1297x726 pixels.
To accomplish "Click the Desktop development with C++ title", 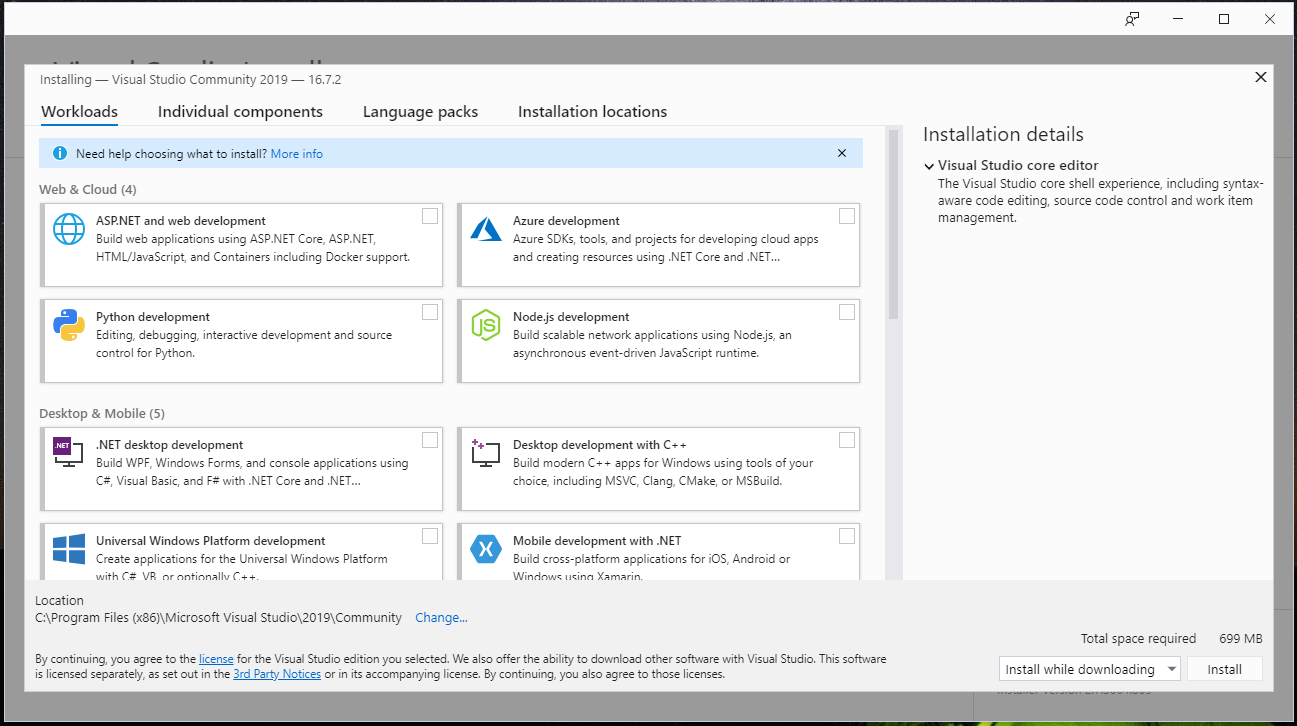I will point(600,445).
